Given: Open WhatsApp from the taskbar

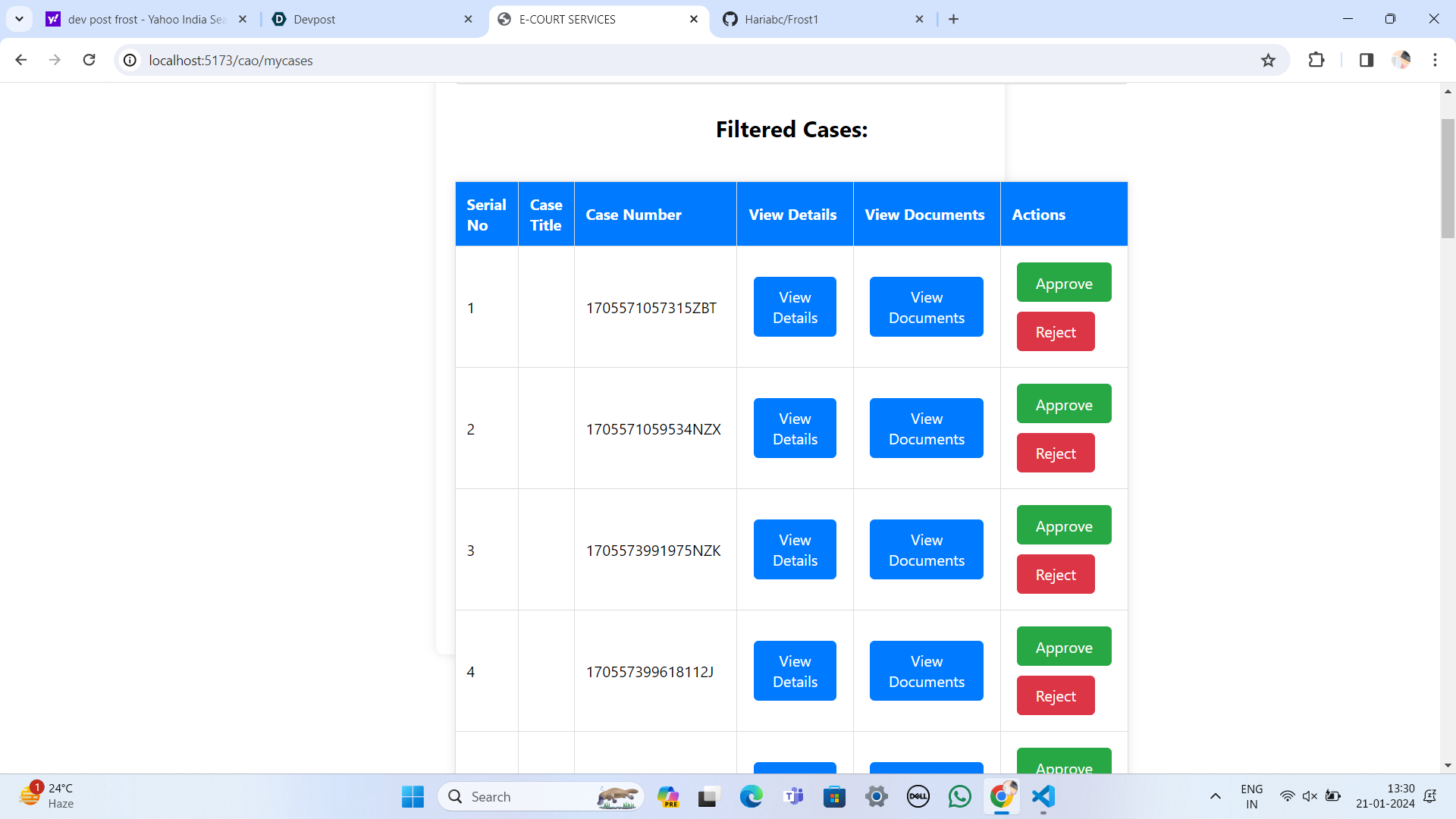Looking at the screenshot, I should coord(959,796).
